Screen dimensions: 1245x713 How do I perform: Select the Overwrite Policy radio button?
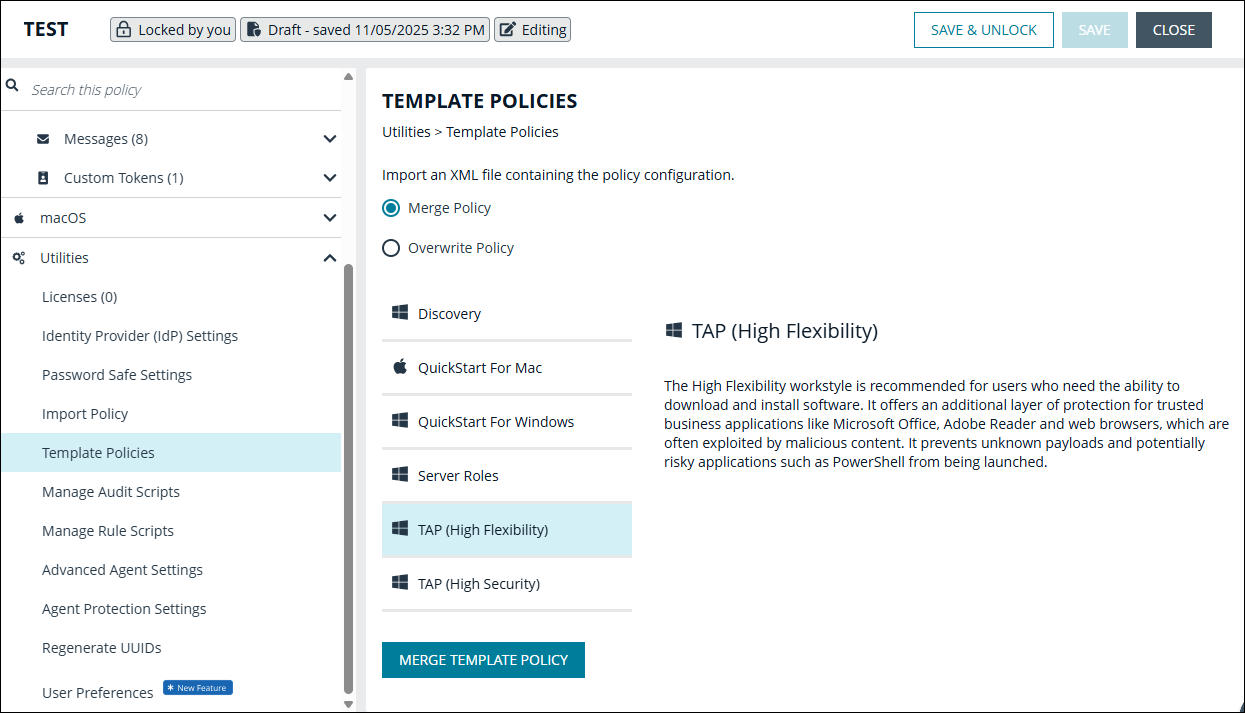coord(391,247)
